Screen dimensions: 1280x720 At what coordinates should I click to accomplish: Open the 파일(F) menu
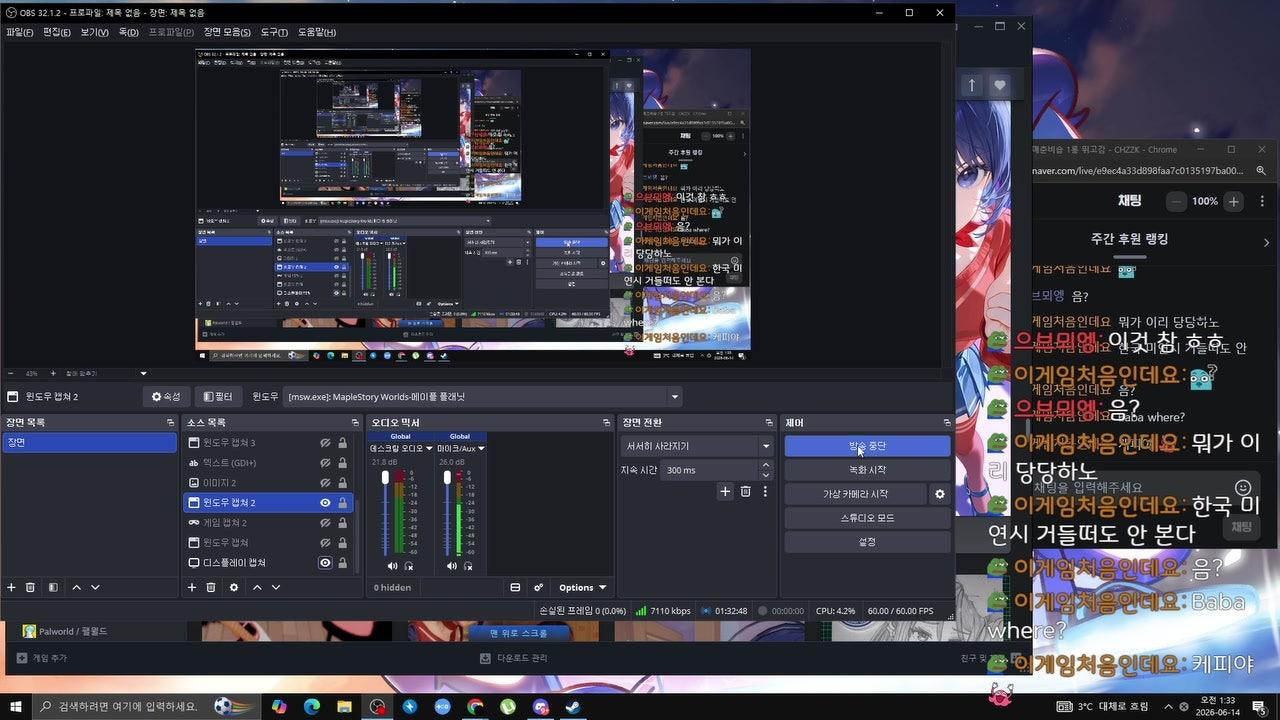click(19, 32)
